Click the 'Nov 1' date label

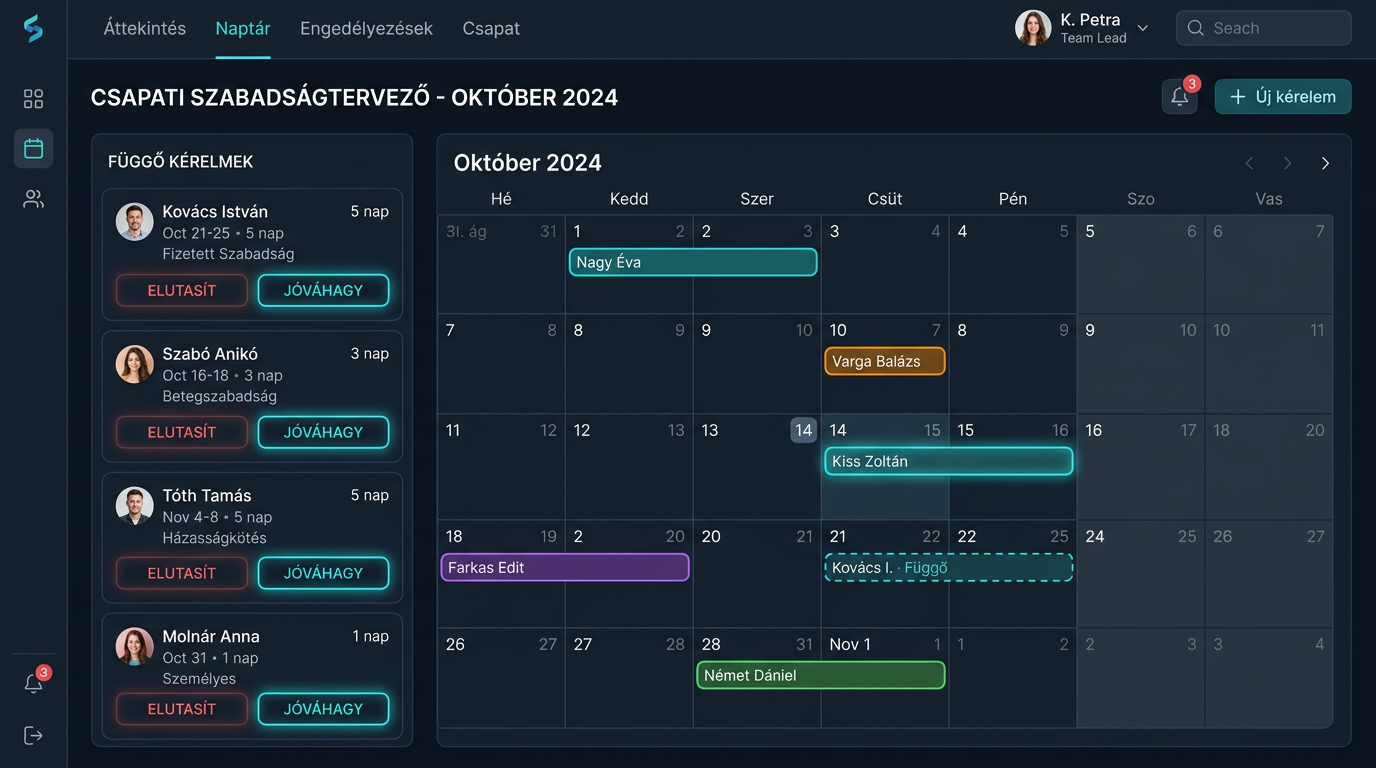pyautogui.click(x=850, y=644)
